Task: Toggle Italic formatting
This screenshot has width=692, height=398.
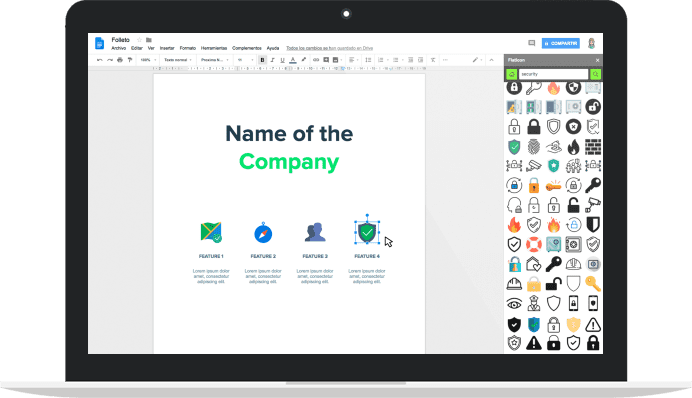Action: tap(272, 60)
